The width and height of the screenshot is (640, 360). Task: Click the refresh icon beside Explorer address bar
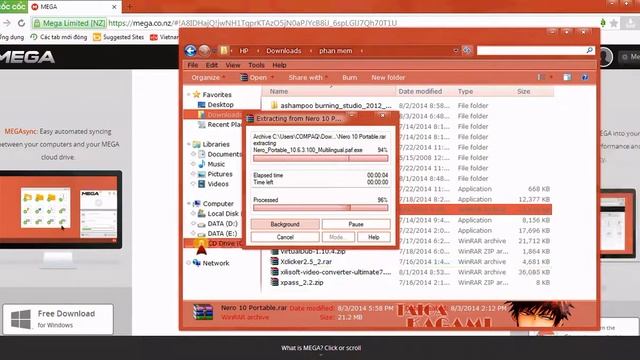tap(467, 51)
